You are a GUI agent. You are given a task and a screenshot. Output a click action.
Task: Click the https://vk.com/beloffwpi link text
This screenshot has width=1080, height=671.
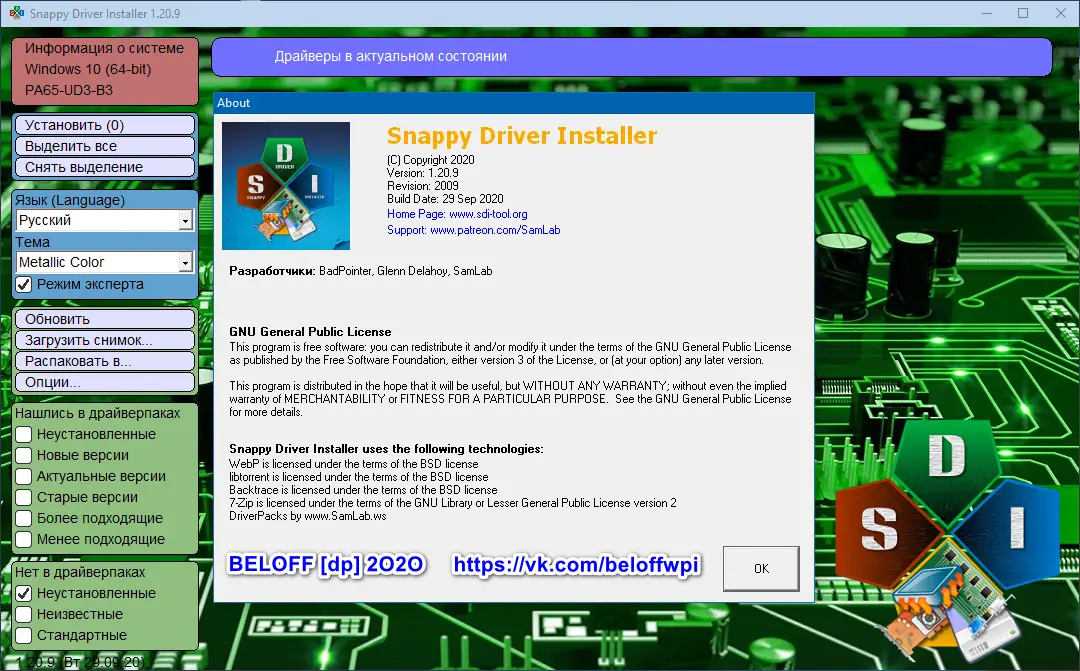(x=576, y=565)
